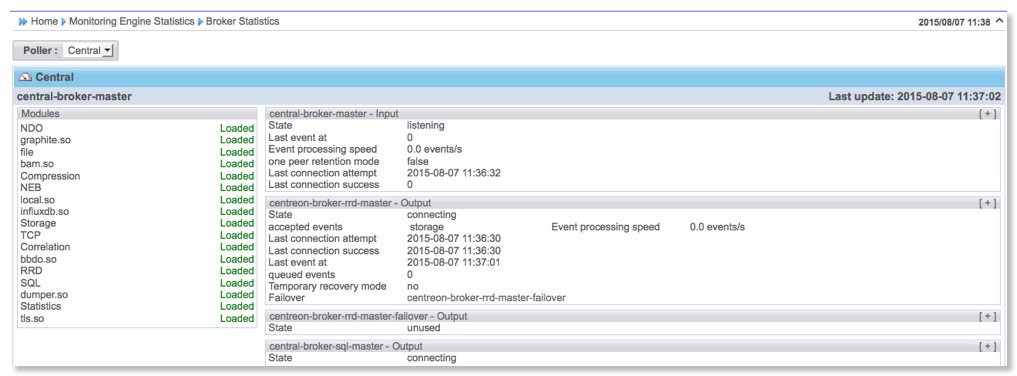Click central-broker-sql-master - Output title
Viewport: 1017px width, 376px height.
pos(346,346)
